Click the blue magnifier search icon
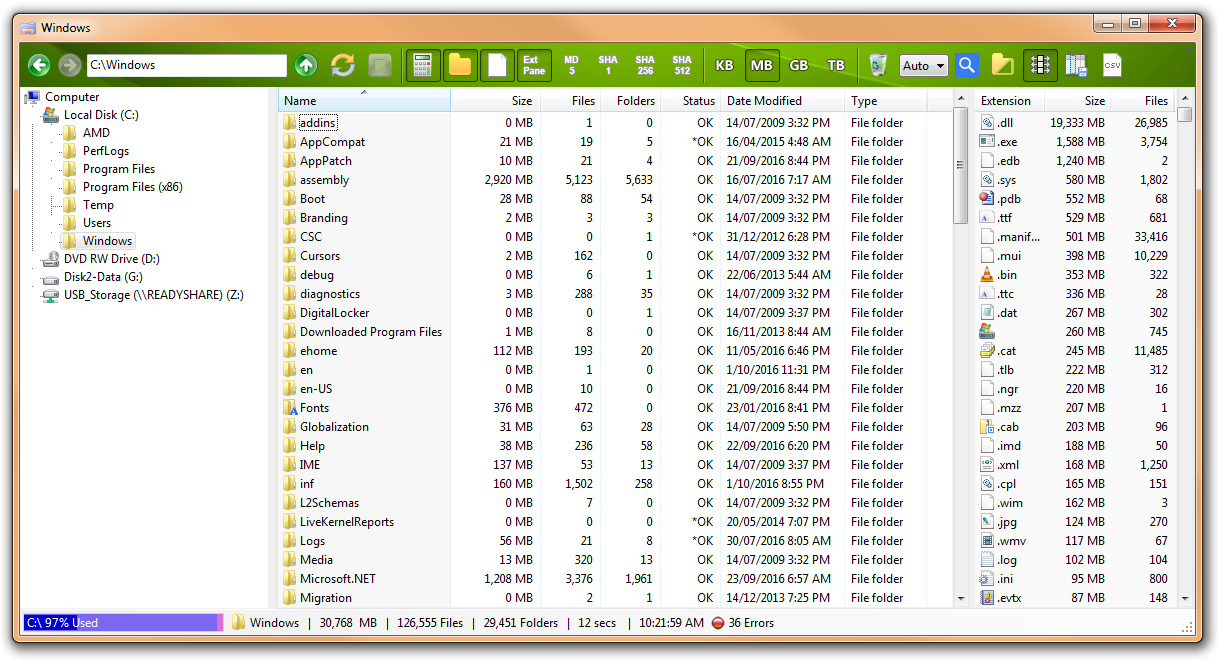The height and width of the screenshot is (661, 1218). [x=966, y=66]
